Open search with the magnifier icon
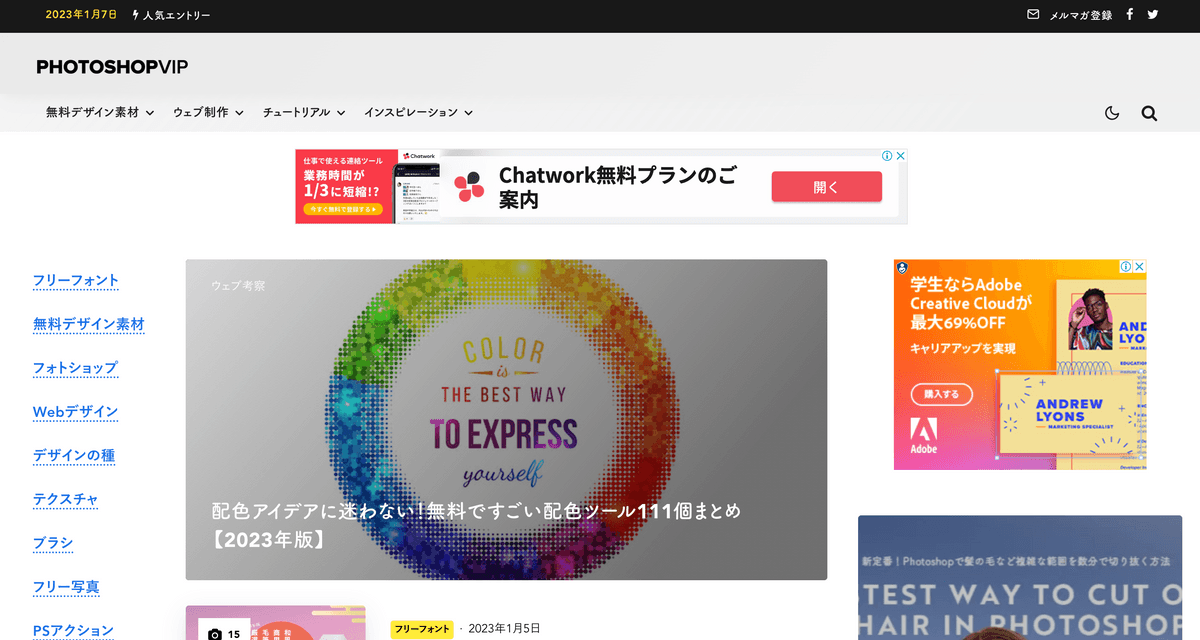Screen dimensions: 1200x640 [x=1149, y=113]
